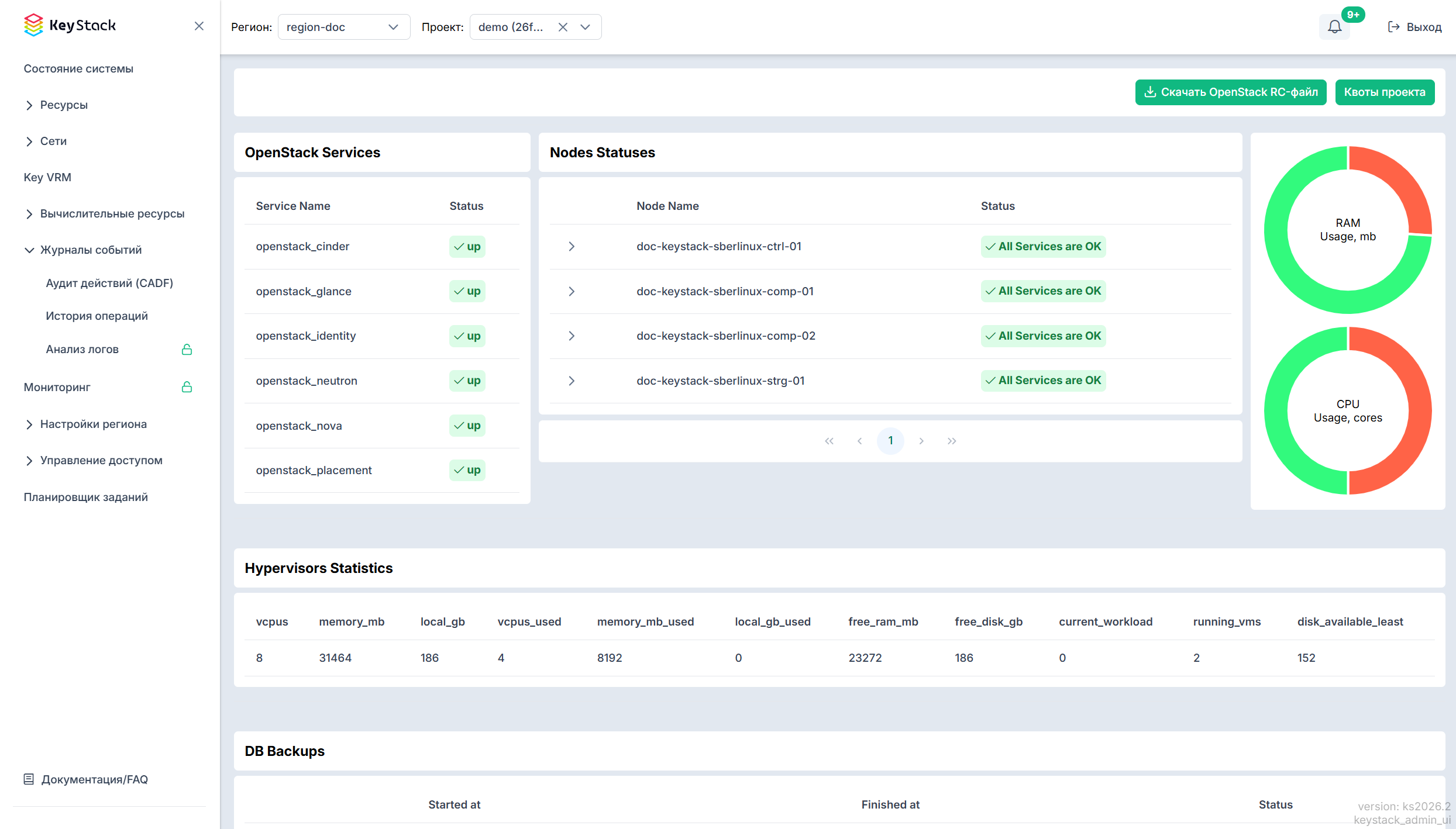This screenshot has height=829, width=1456.
Task: Click Скачать OpenStack RC-файл button
Action: pos(1231,92)
